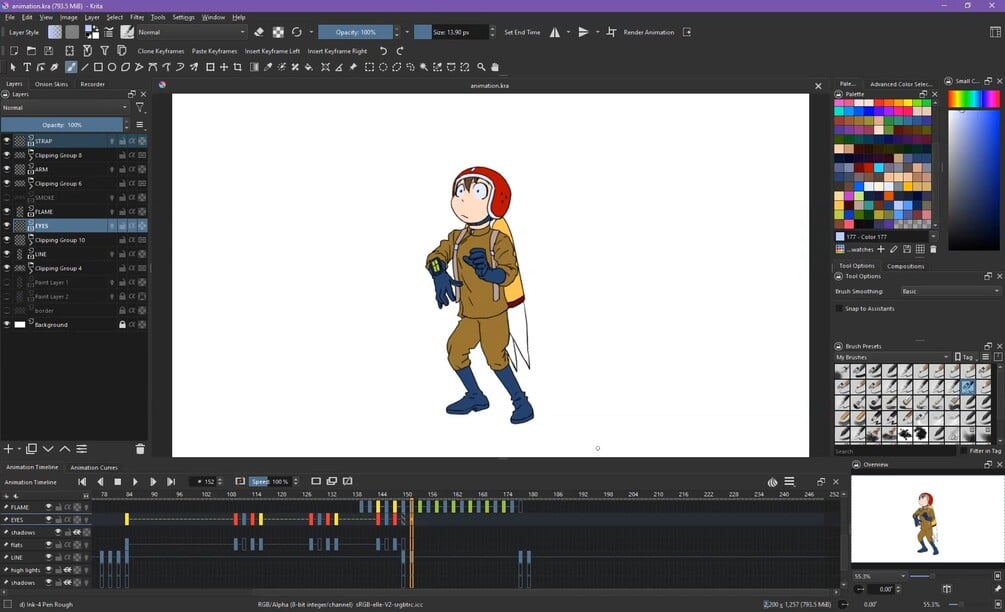Expand horizontal mirror options arrow

pos(568,32)
